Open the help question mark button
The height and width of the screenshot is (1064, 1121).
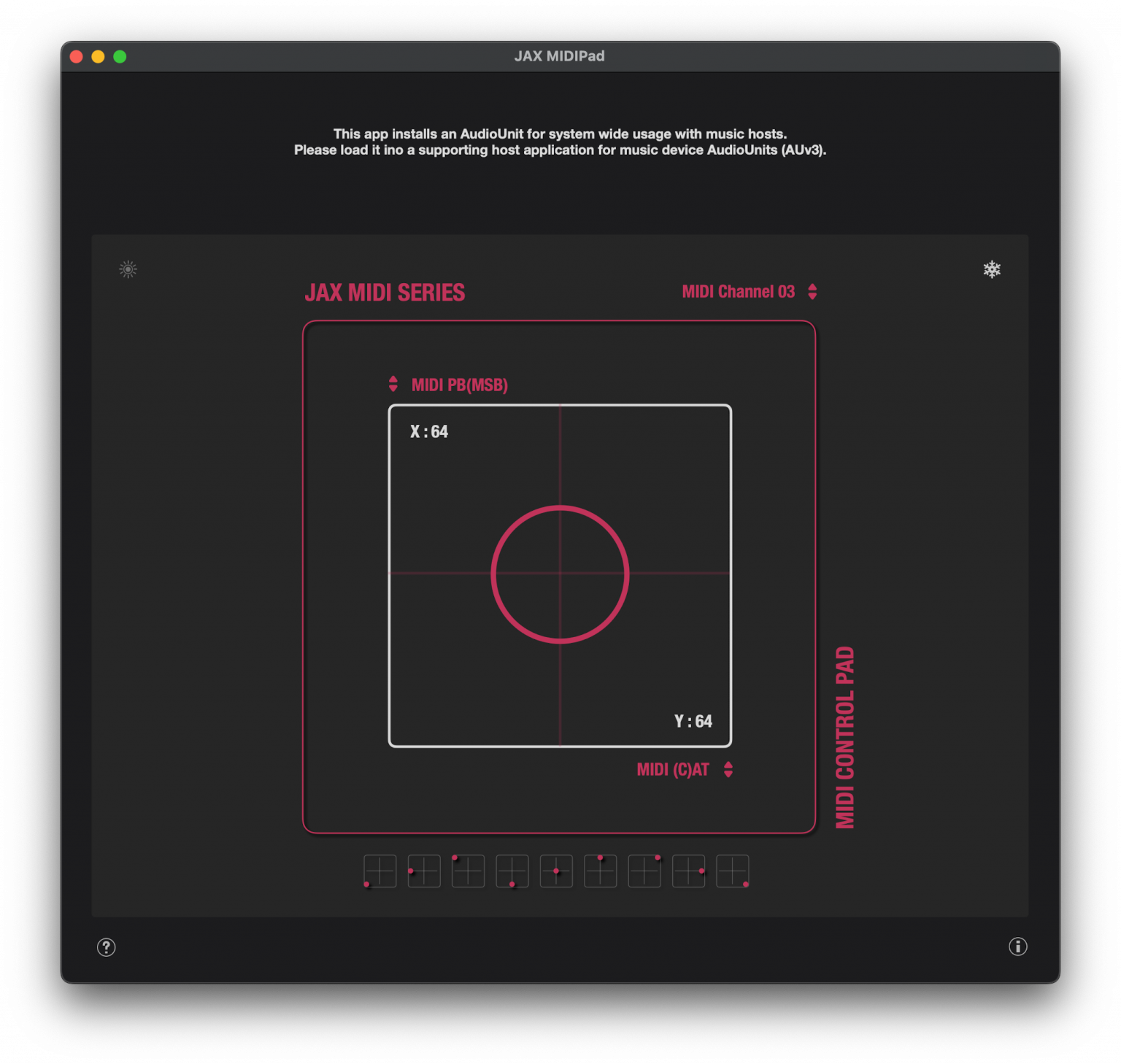pos(107,947)
